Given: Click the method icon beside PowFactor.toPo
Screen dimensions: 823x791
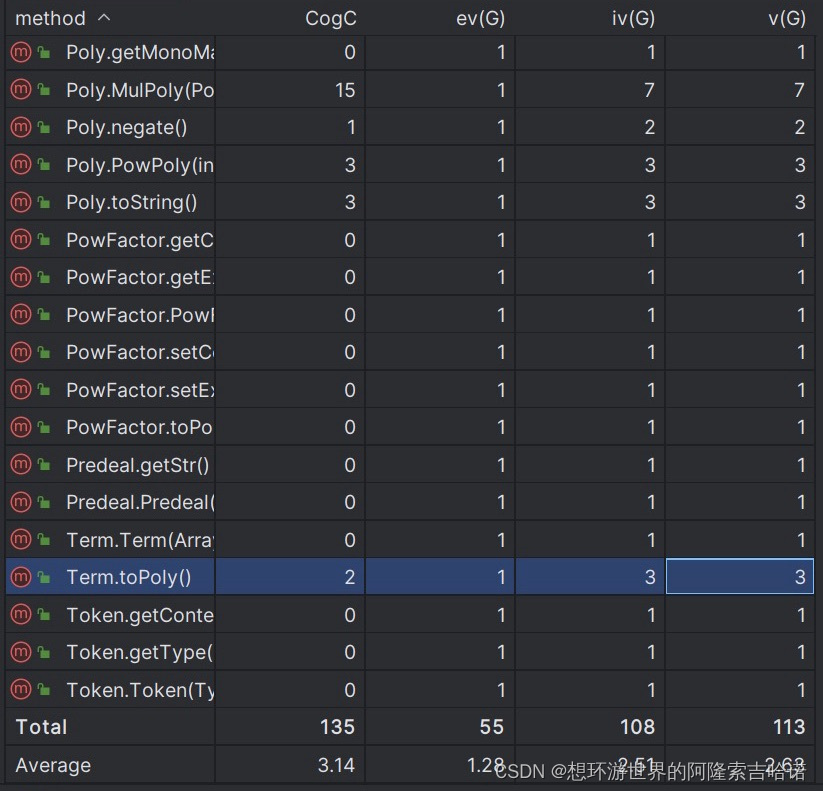Looking at the screenshot, I should [21, 427].
